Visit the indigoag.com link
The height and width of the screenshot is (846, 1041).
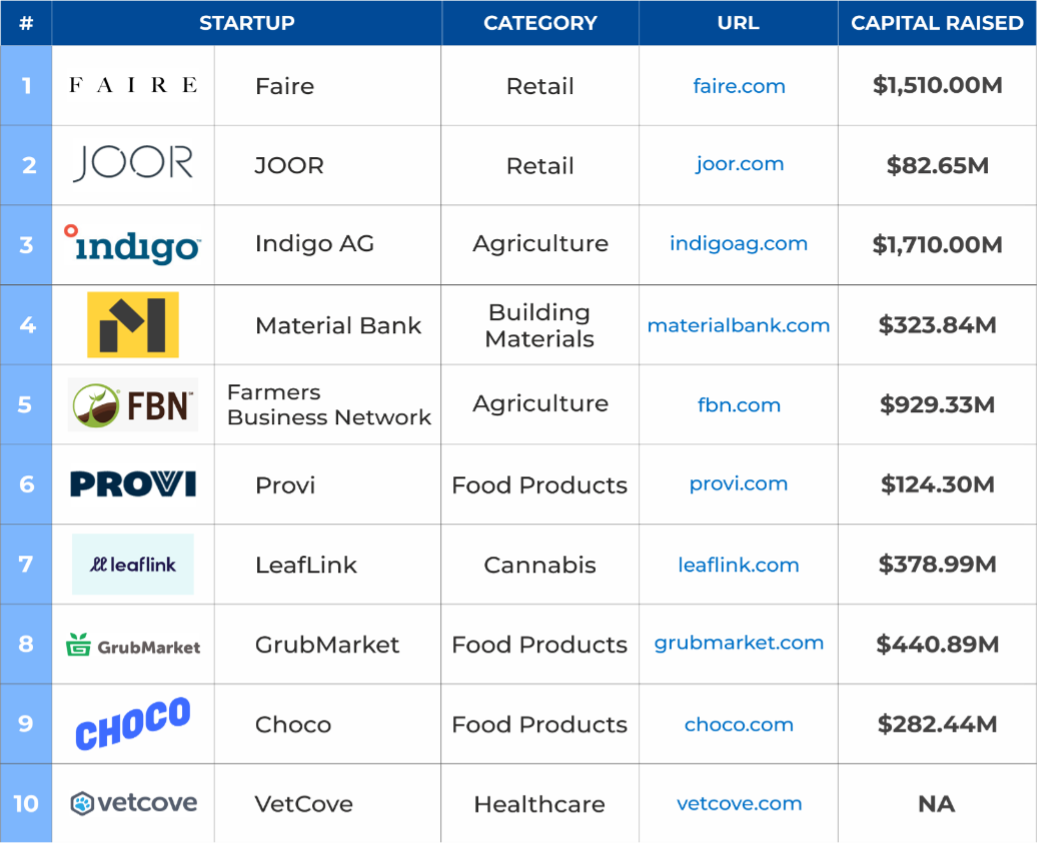pyautogui.click(x=739, y=244)
